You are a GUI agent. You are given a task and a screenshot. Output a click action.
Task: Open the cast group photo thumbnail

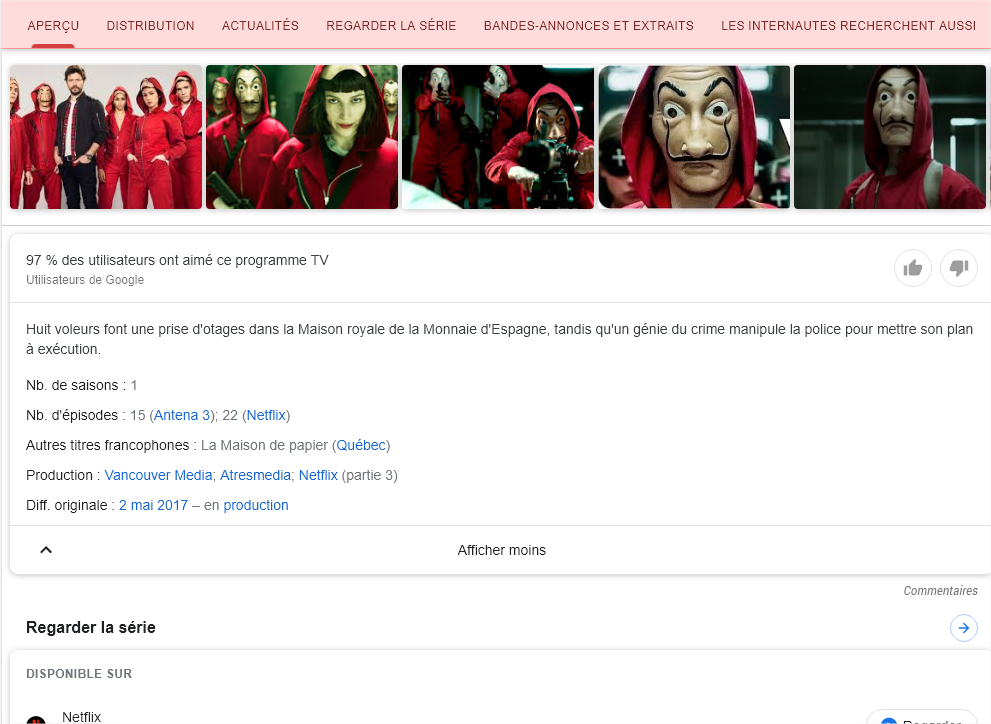(106, 137)
